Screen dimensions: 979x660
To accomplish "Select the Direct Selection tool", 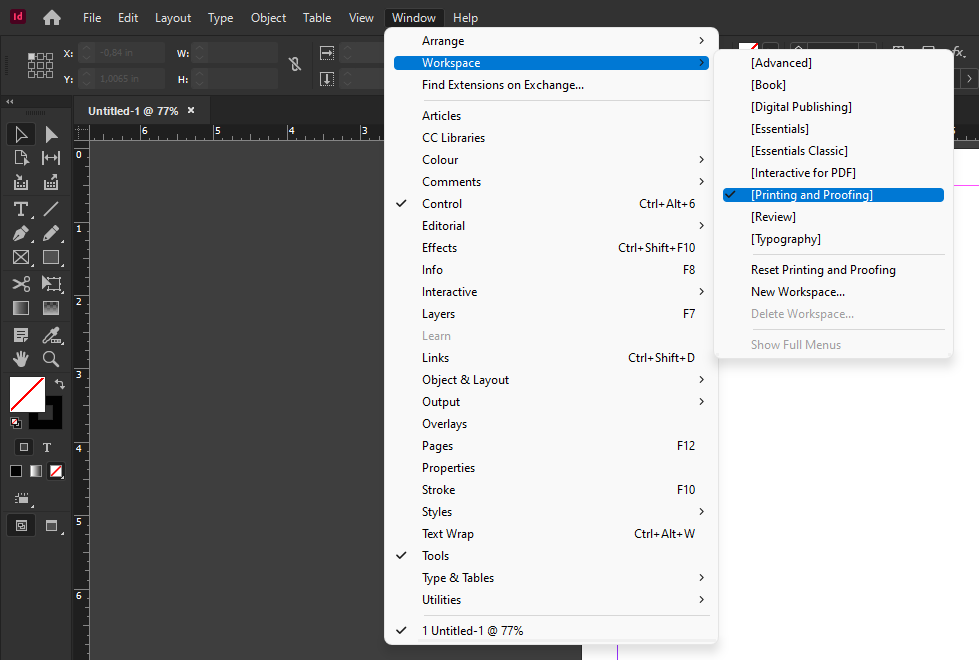I will click(x=51, y=134).
